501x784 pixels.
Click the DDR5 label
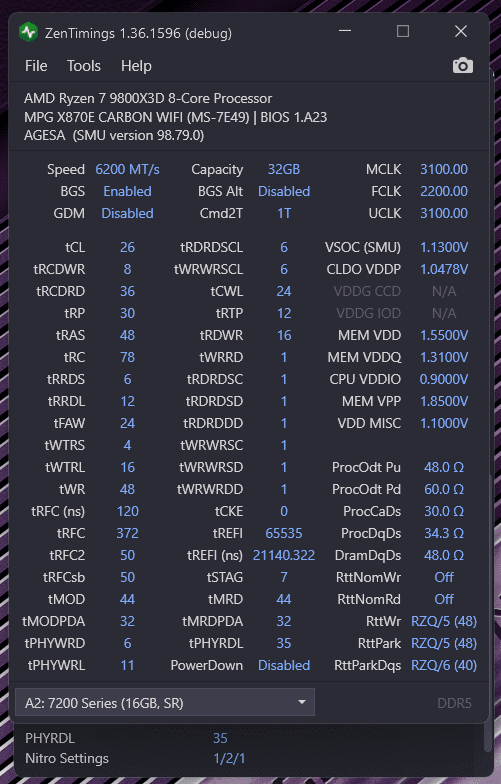pyautogui.click(x=454, y=704)
